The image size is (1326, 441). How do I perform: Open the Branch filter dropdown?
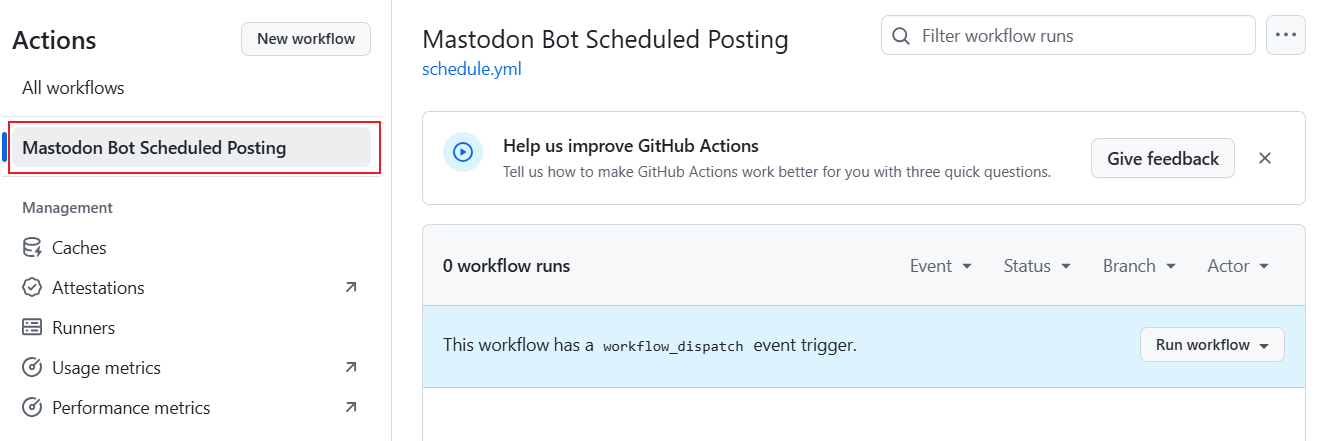point(1139,266)
